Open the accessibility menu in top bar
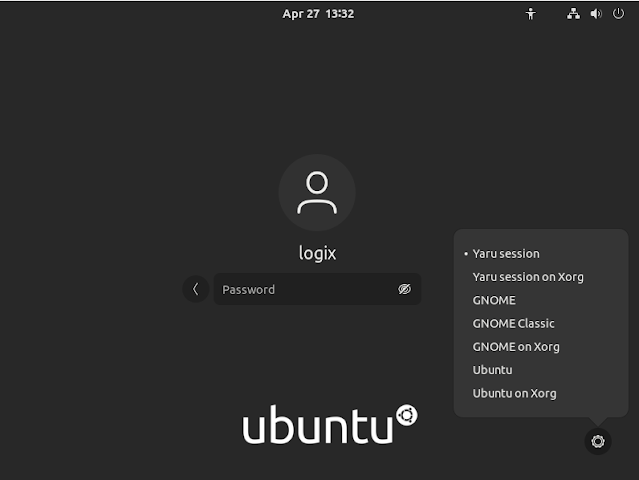Screen dimensions: 639x480 click(x=531, y=14)
